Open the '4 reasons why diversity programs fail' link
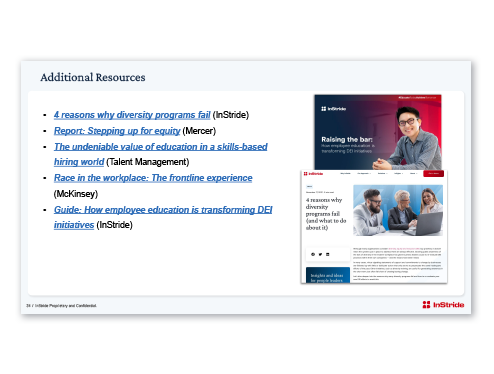Image resolution: width=494 pixels, height=374 pixels. [x=132, y=115]
